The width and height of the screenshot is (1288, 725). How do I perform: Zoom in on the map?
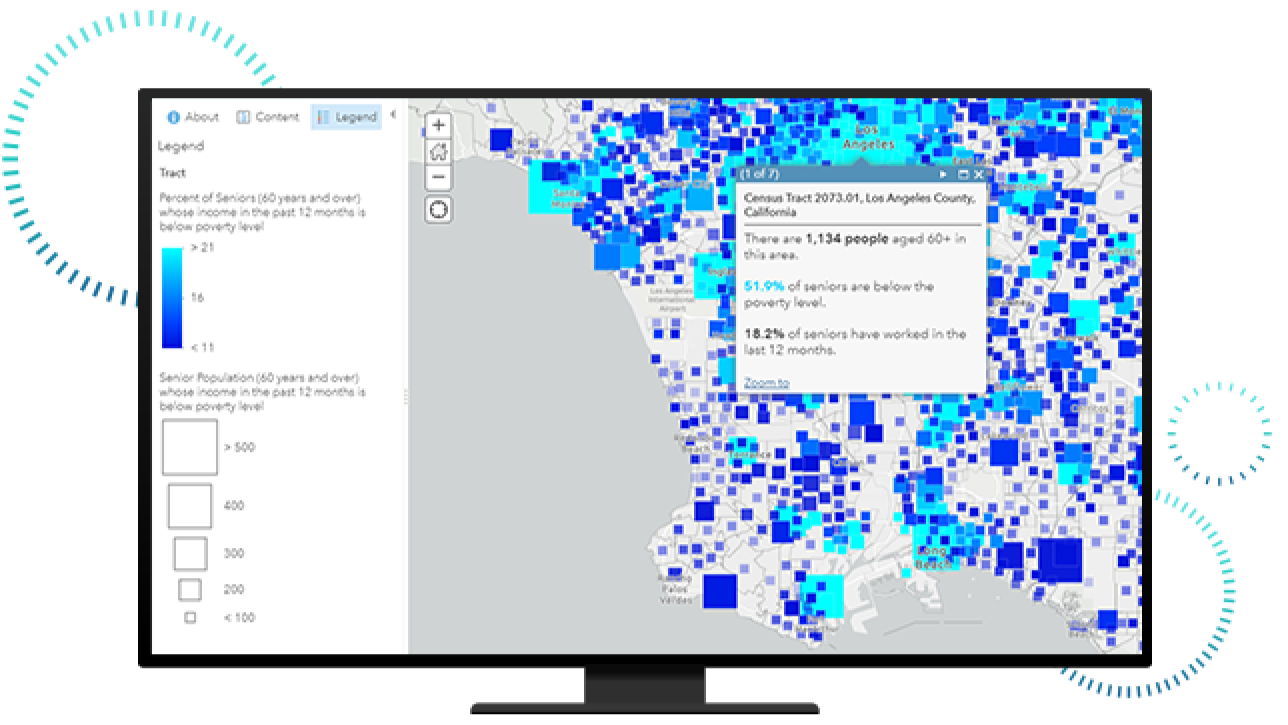pyautogui.click(x=437, y=124)
